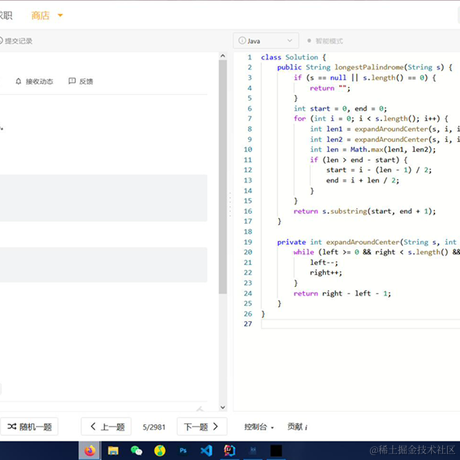Click the 'int len1' declaration on line 8
The width and height of the screenshot is (460, 460).
tap(385, 129)
